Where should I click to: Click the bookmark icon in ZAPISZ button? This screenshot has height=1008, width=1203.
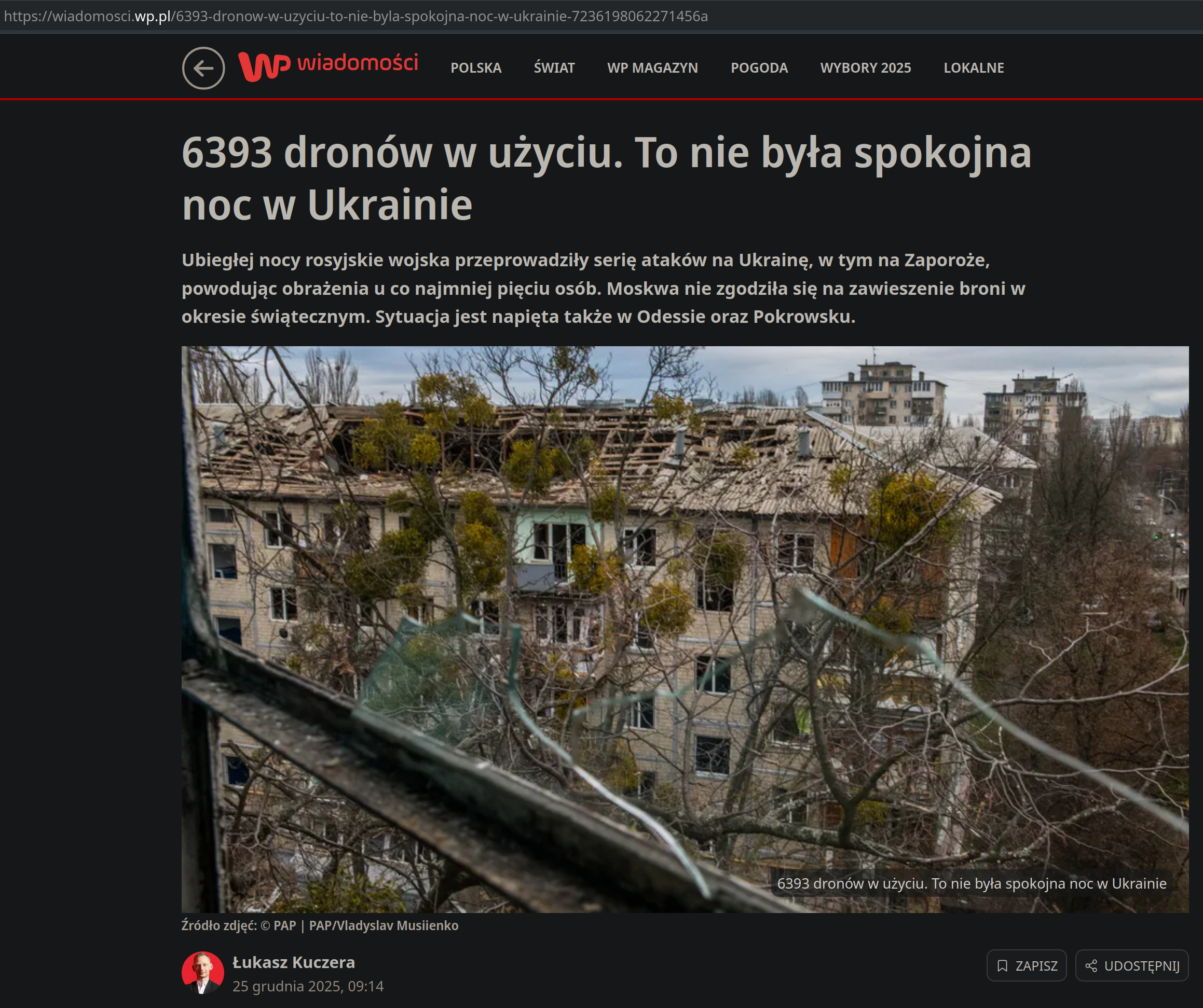pyautogui.click(x=1002, y=965)
